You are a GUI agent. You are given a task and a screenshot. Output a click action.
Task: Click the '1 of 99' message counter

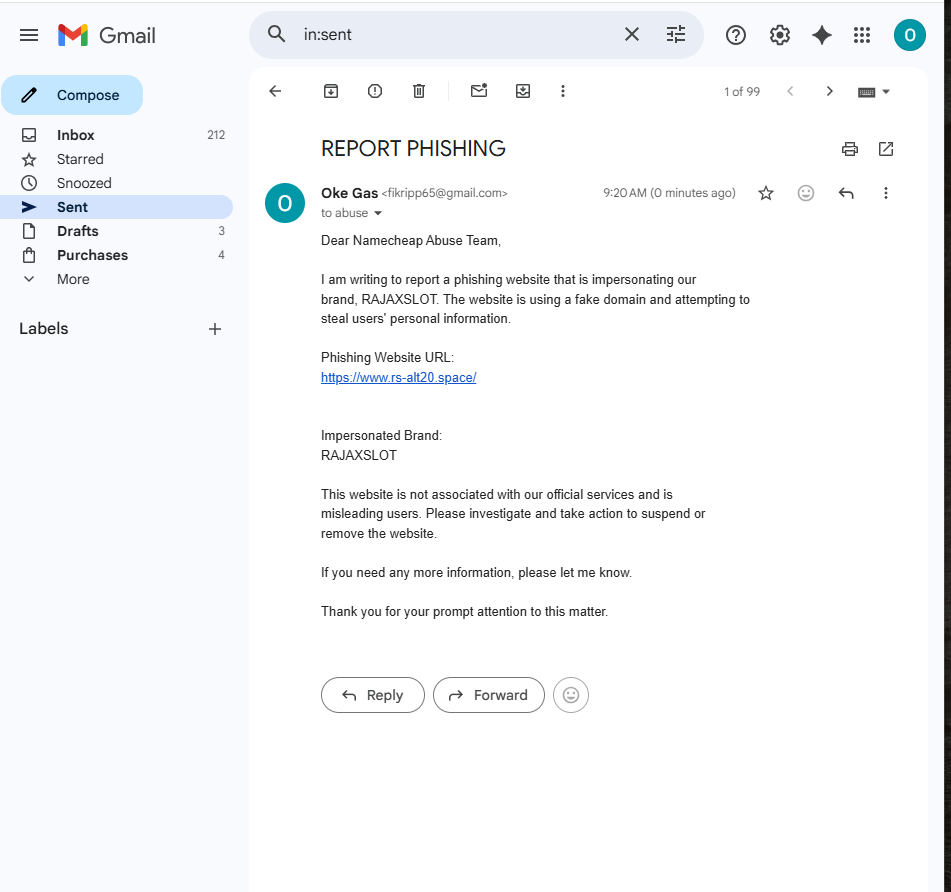point(742,92)
